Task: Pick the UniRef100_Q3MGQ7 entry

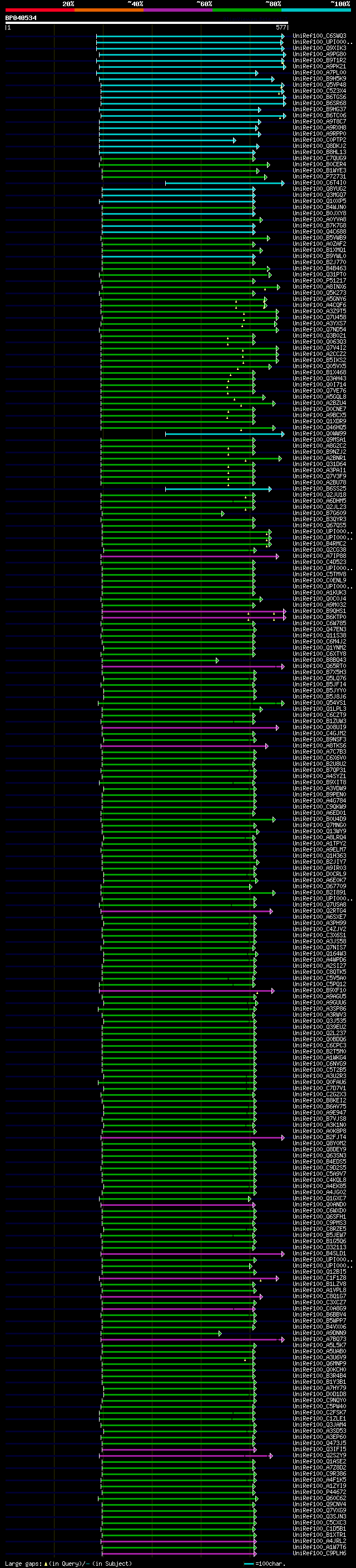Action: pyautogui.click(x=319, y=195)
